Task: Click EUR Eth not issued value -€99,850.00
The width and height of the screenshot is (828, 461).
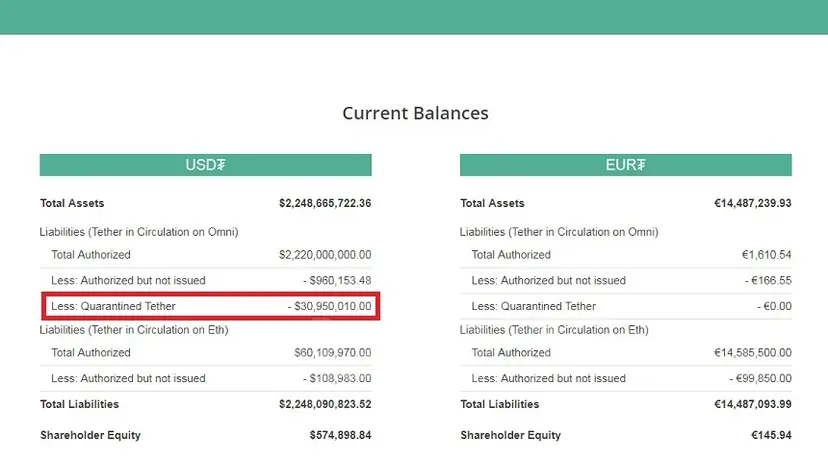Action: click(760, 379)
